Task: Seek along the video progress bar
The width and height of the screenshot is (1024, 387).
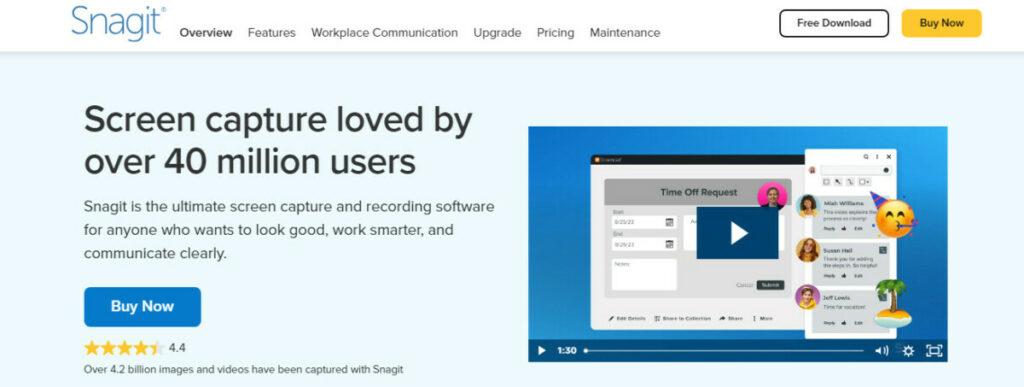Action: click(724, 350)
